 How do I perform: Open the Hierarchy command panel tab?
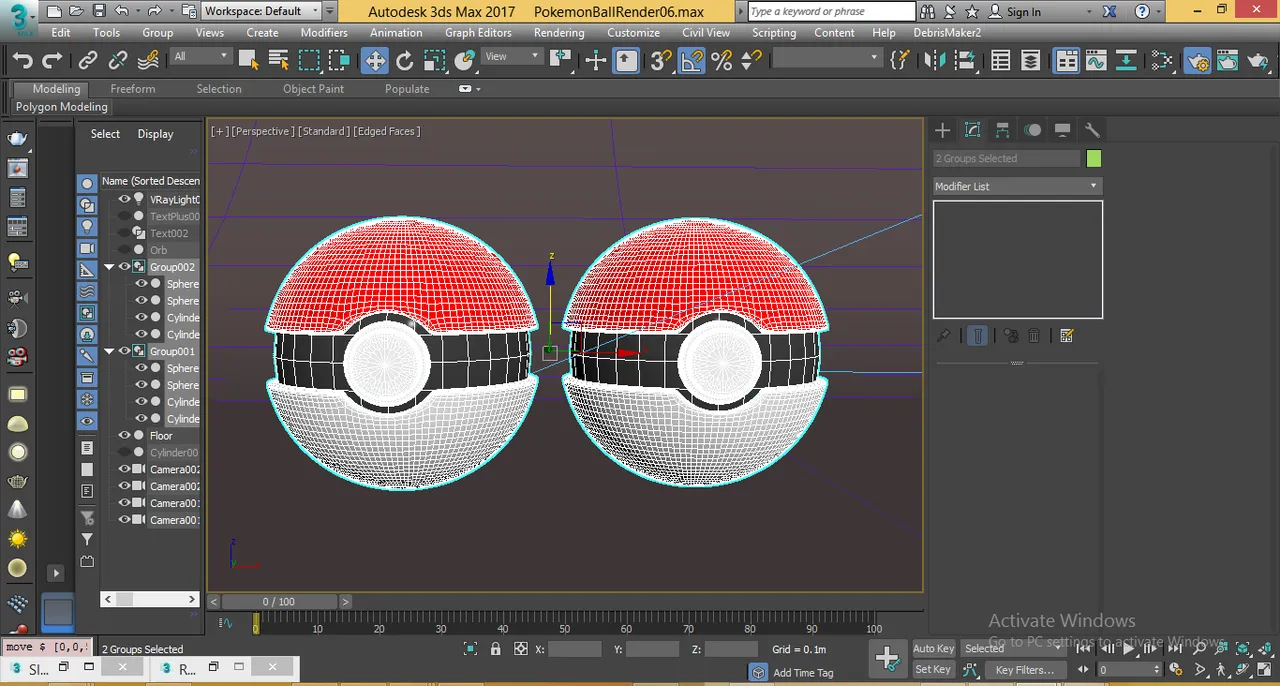point(1002,130)
